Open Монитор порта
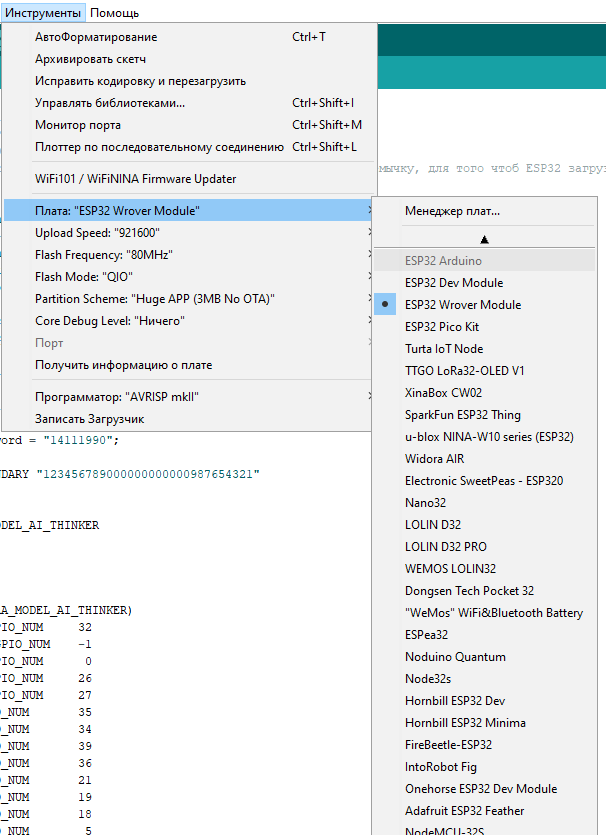Viewport: 606px width, 835px height. 189,125
